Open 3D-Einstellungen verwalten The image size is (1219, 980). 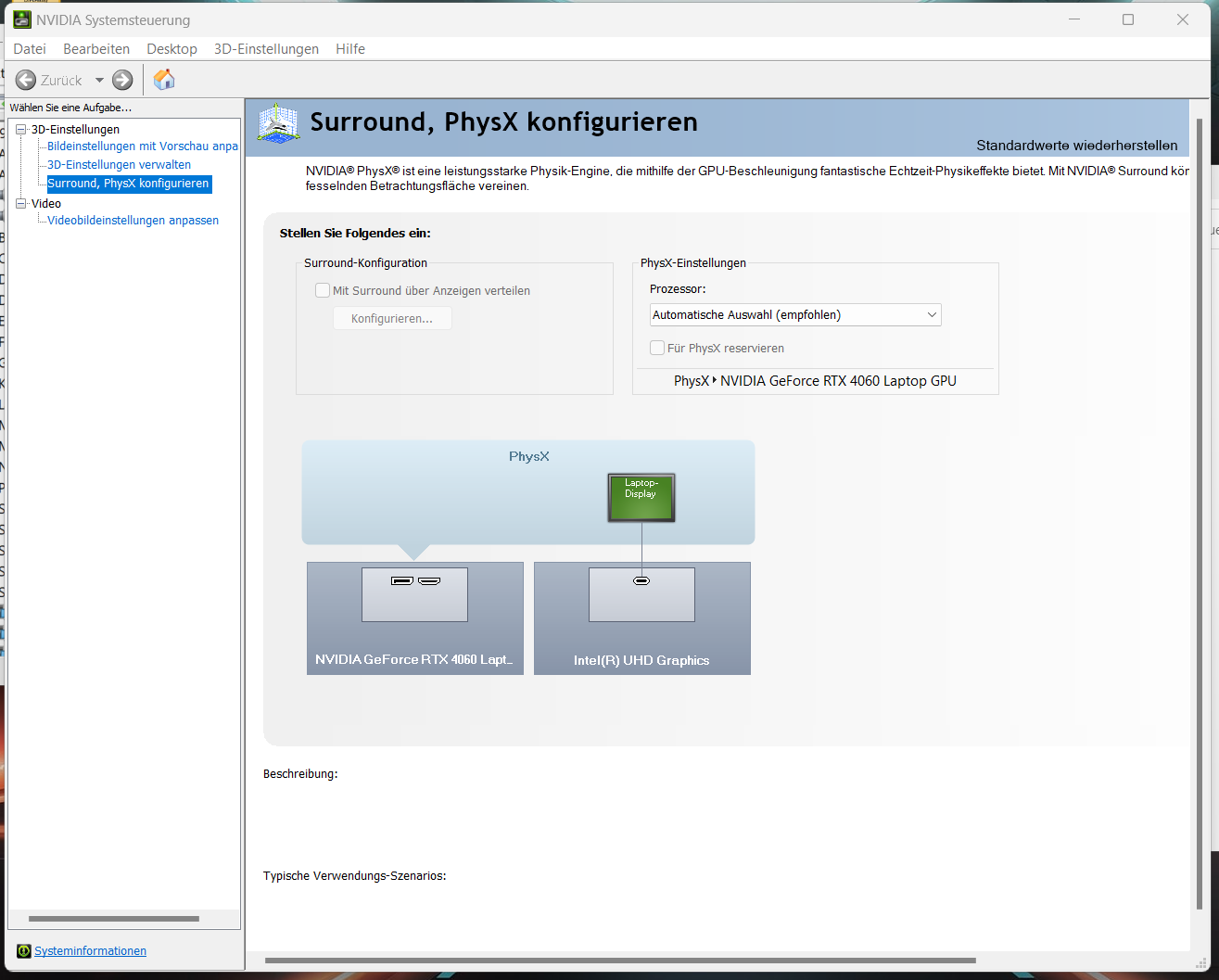click(x=119, y=165)
